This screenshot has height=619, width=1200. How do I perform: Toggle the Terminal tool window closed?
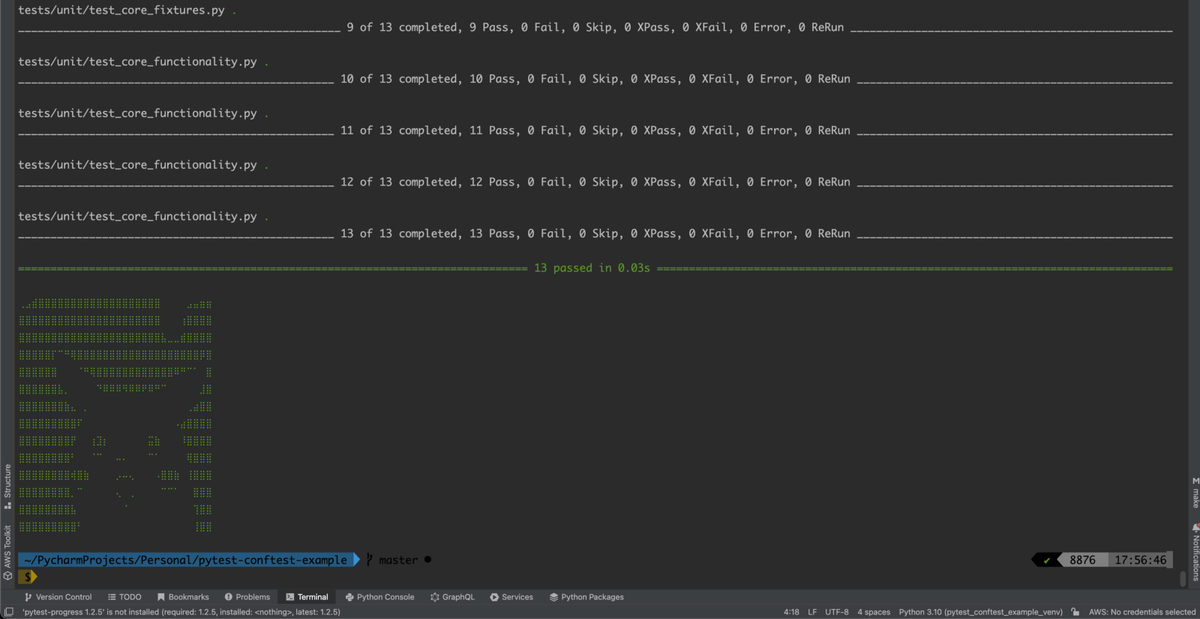click(x=311, y=596)
